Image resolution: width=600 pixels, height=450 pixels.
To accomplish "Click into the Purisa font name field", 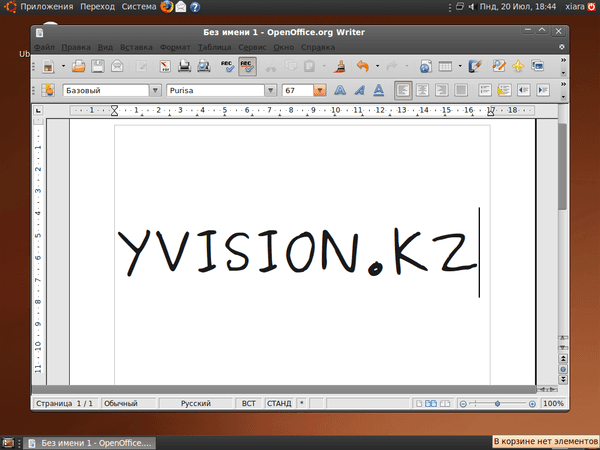I will (215, 90).
